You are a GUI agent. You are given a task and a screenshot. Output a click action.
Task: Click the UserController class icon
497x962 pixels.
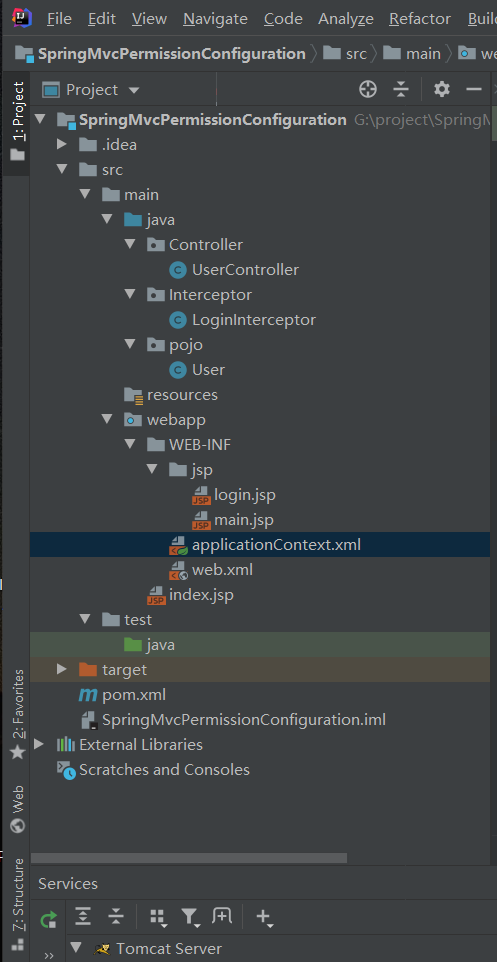178,270
